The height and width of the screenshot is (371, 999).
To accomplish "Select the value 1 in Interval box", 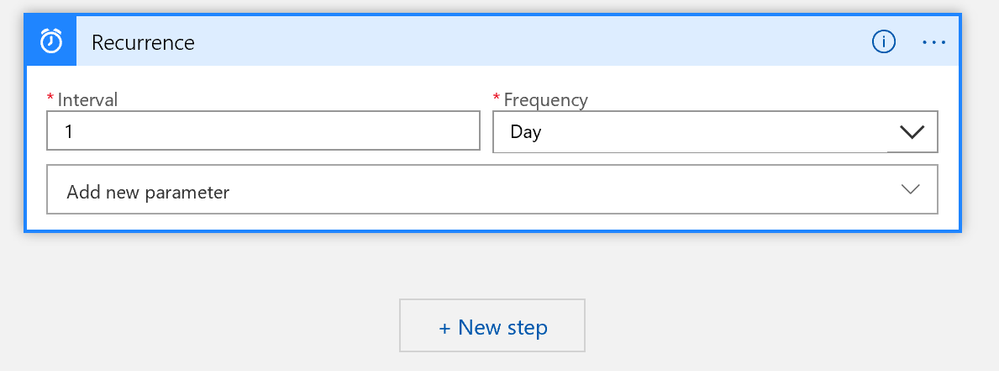I will click(x=68, y=131).
